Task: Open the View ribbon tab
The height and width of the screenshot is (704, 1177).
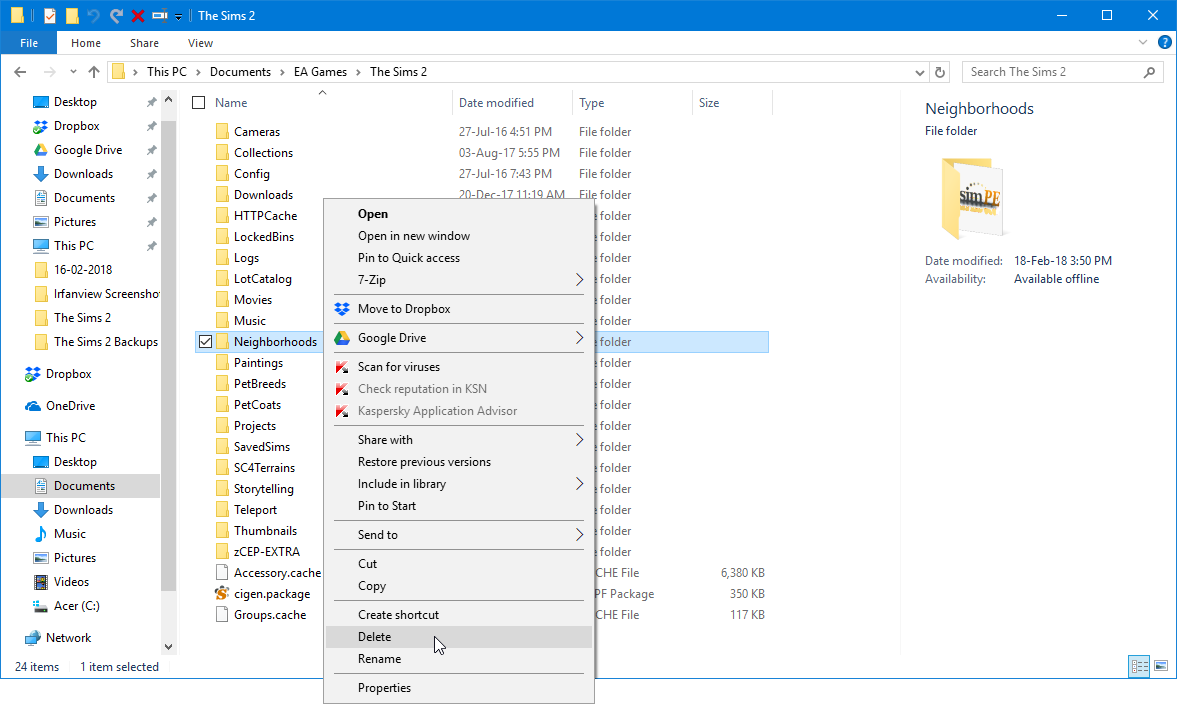Action: coord(200,43)
